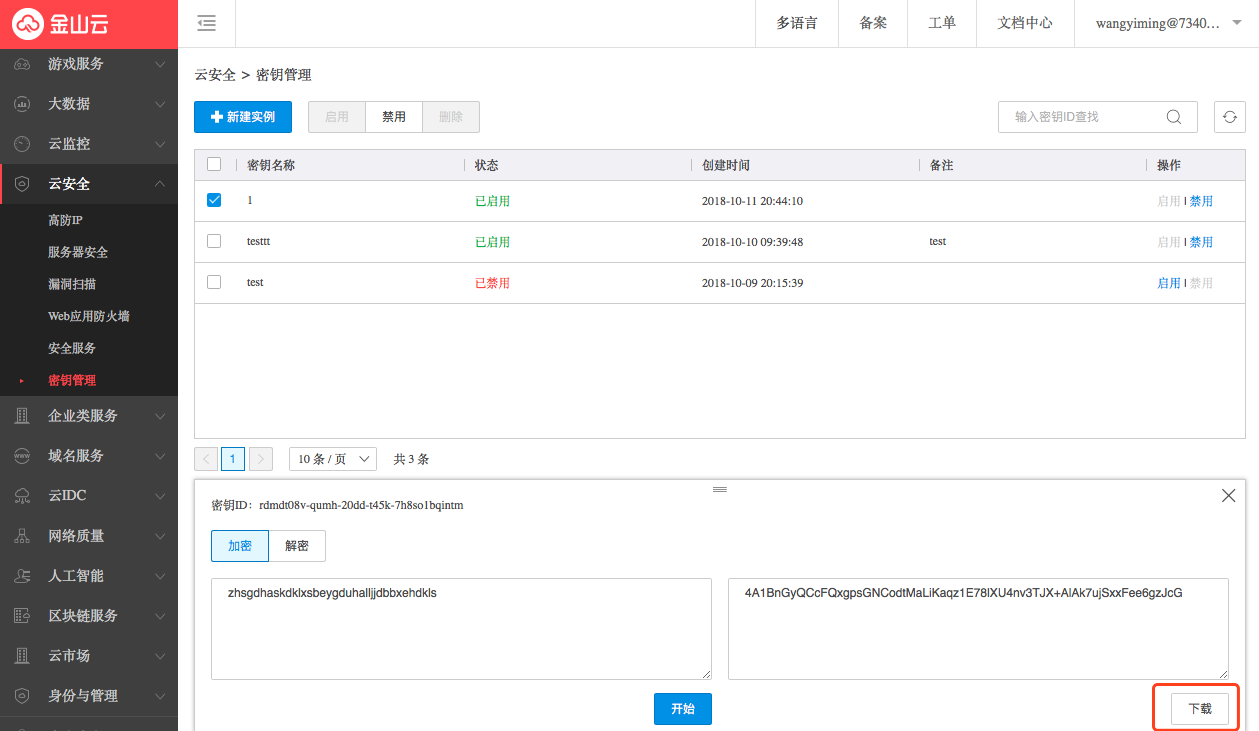Open 高防IP in sidebar
This screenshot has height=731, width=1259.
pos(65,220)
